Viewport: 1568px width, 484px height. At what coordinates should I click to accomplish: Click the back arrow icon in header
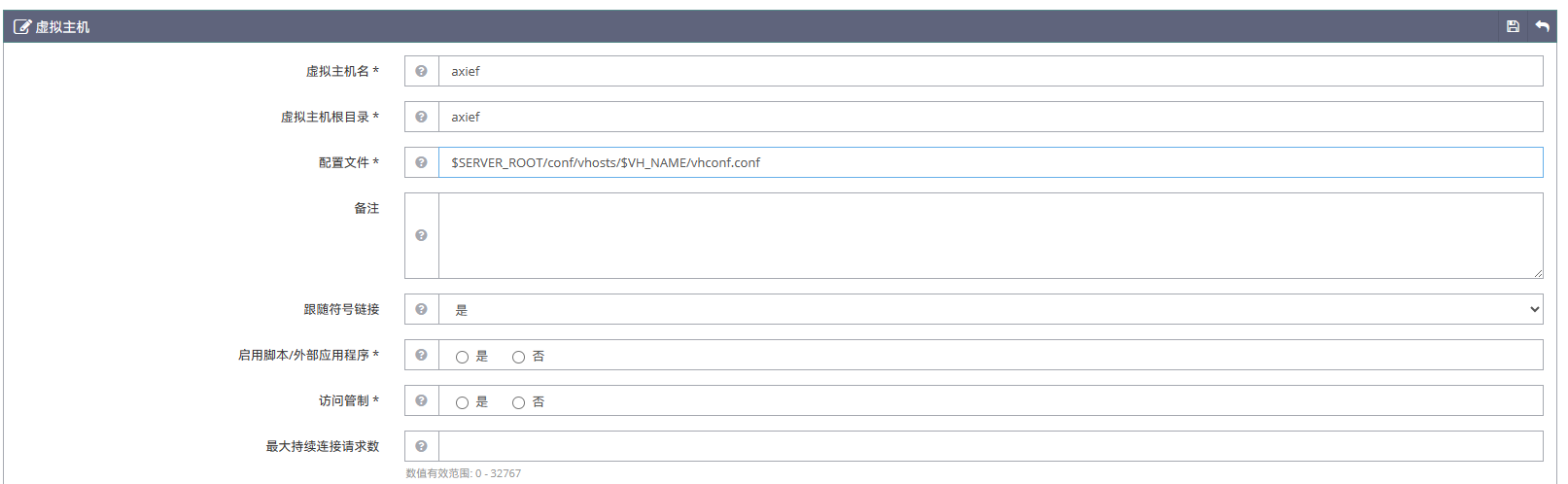[1542, 26]
